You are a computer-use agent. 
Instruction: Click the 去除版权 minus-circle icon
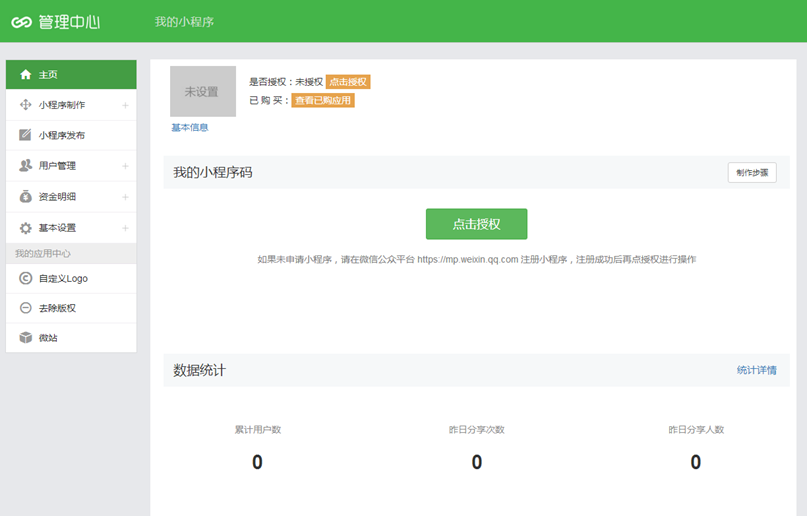(25, 308)
